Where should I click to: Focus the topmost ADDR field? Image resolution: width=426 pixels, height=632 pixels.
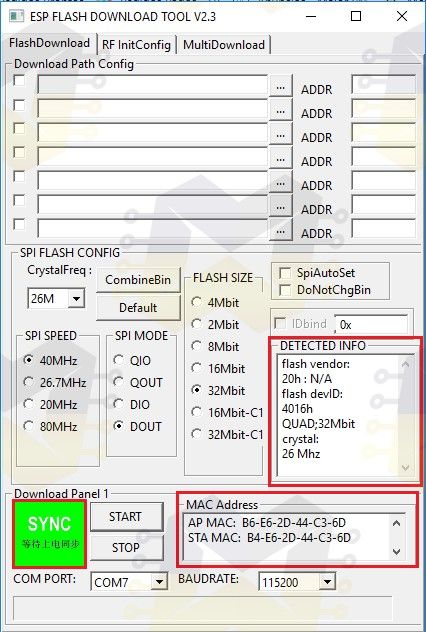pos(383,84)
